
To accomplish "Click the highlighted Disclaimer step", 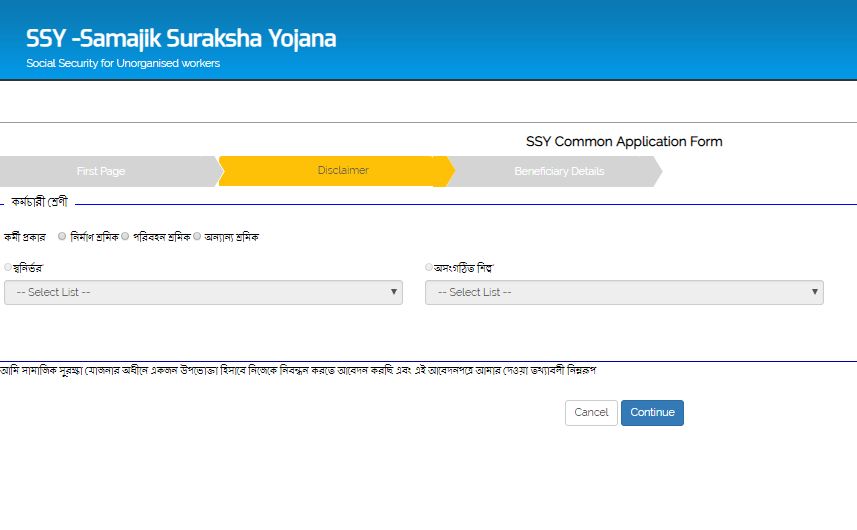I will click(x=343, y=171).
